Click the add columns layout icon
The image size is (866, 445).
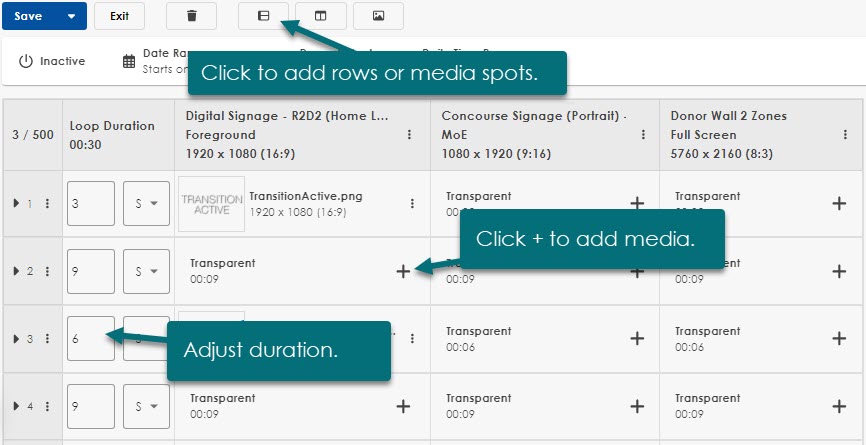[321, 16]
